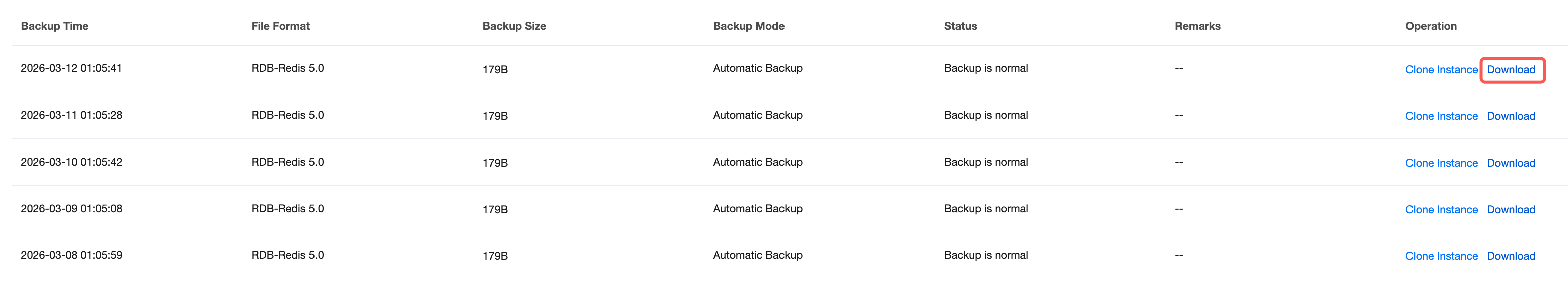Click the Operation column header
Image resolution: width=1568 pixels, height=283 pixels.
(x=1431, y=26)
